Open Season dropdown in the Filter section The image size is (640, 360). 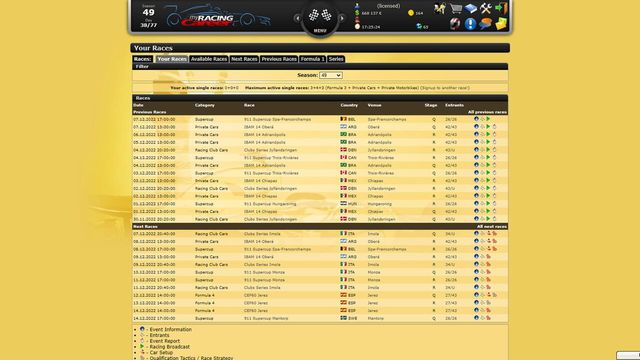[x=331, y=75]
